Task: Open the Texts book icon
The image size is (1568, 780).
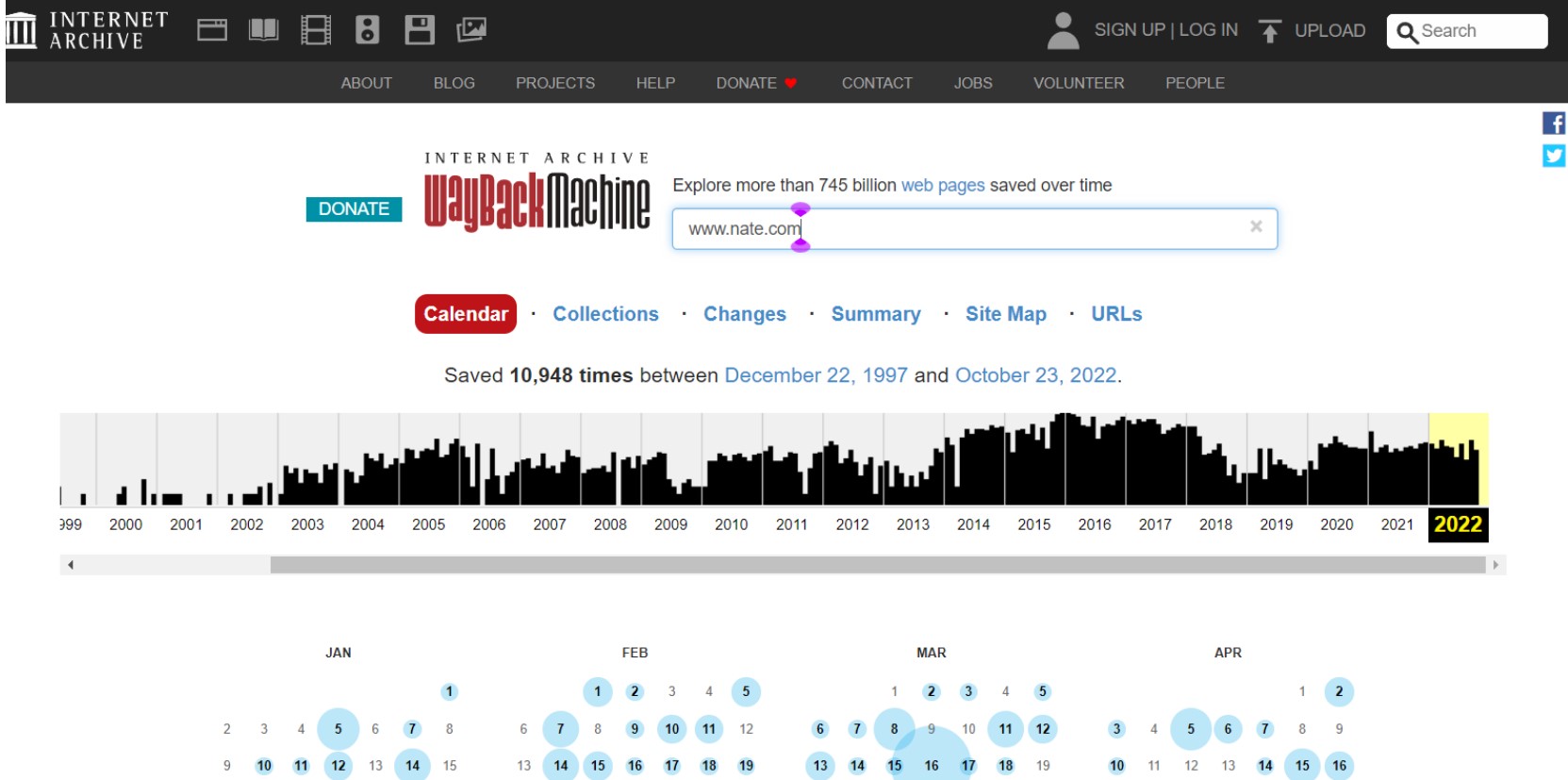Action: click(264, 30)
